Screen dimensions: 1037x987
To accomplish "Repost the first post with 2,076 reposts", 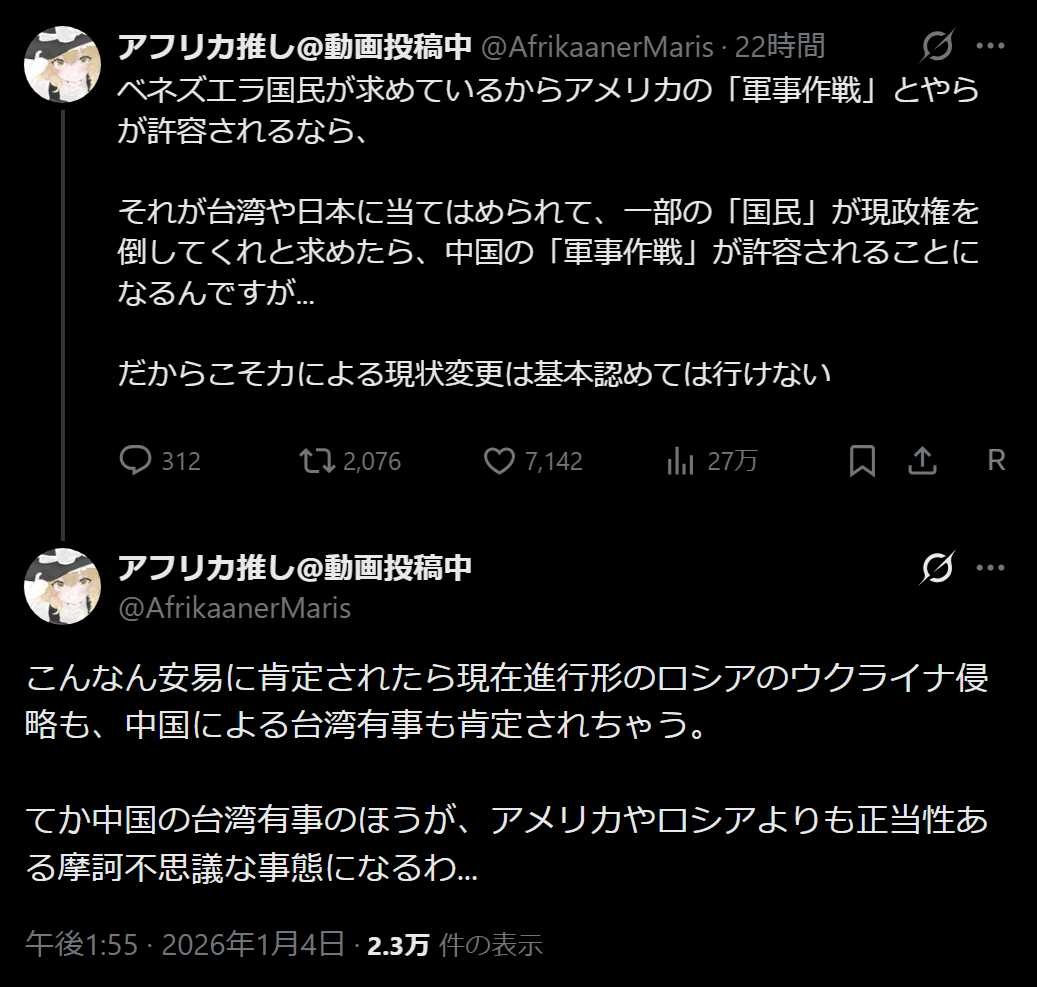I will [316, 461].
